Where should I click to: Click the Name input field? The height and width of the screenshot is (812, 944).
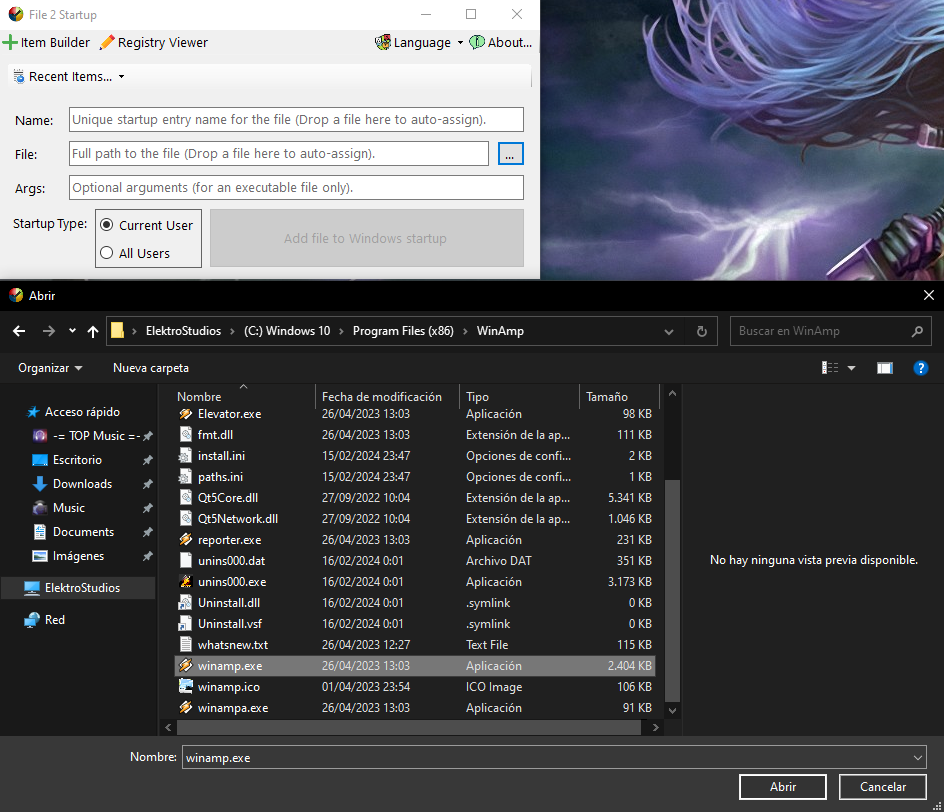click(x=296, y=119)
